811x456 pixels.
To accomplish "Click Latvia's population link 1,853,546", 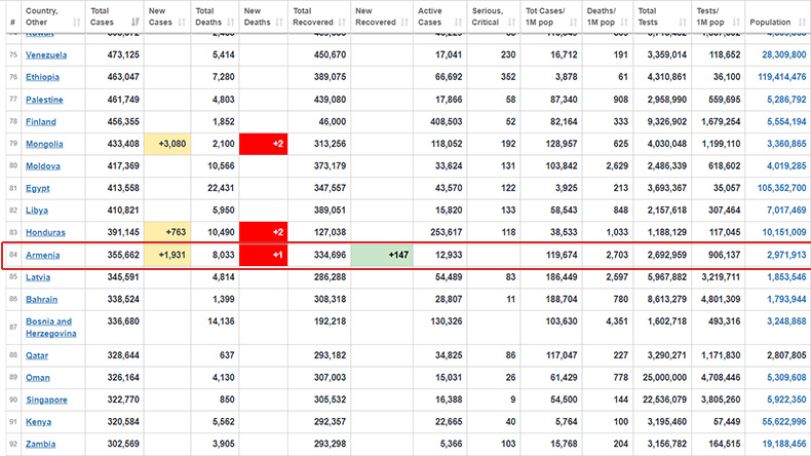I will tap(787, 277).
